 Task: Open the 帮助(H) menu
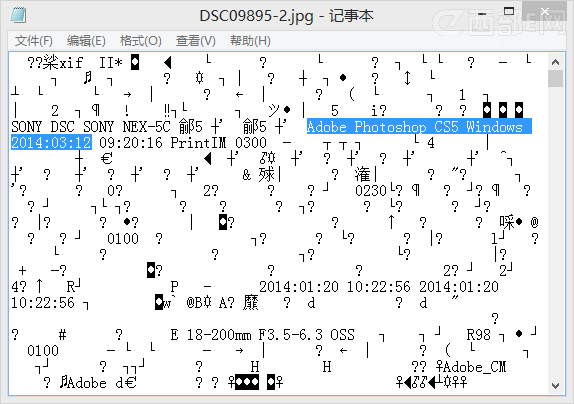tap(250, 41)
